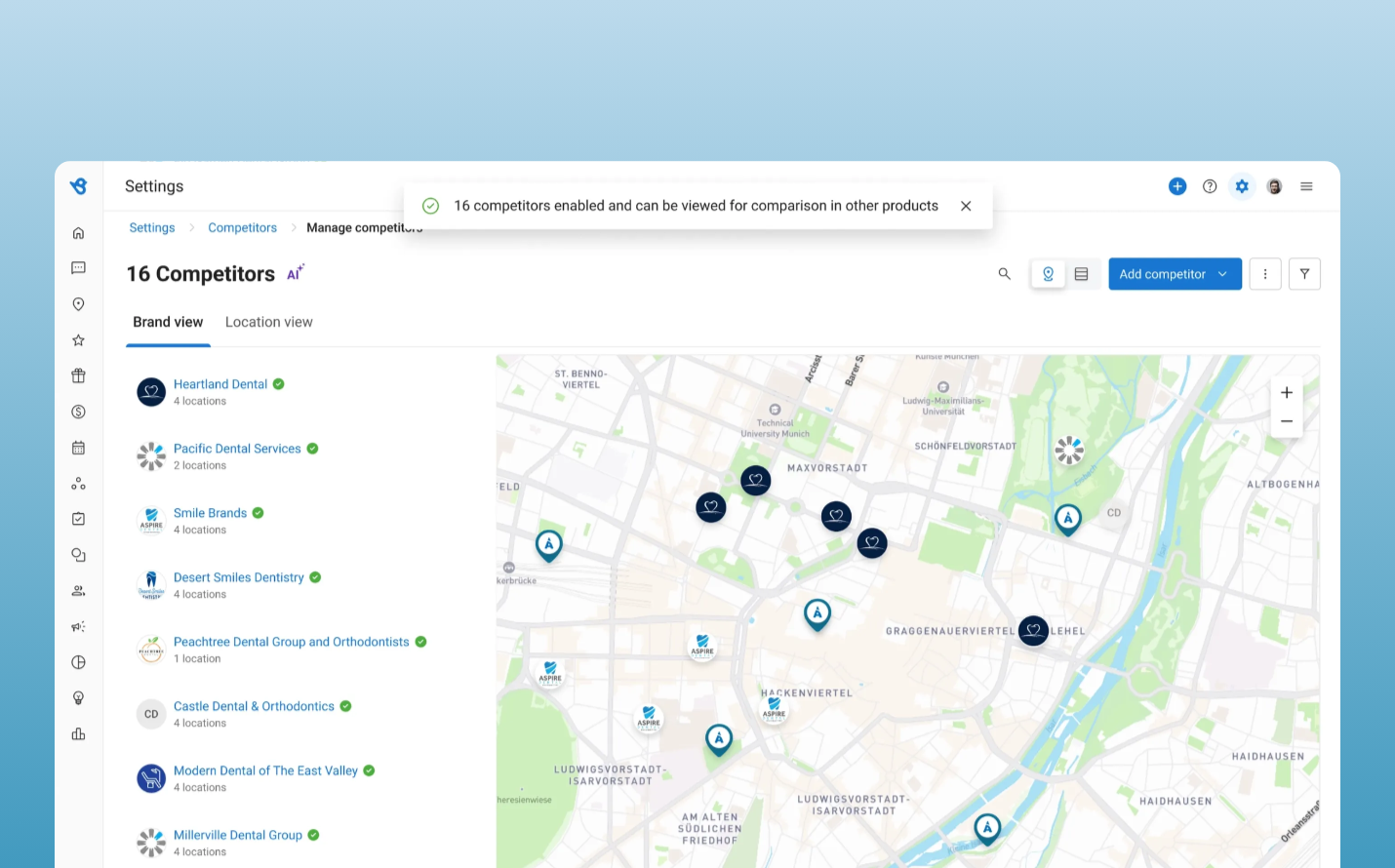
Task: Open the Heartland Dental competitor link
Action: point(220,384)
